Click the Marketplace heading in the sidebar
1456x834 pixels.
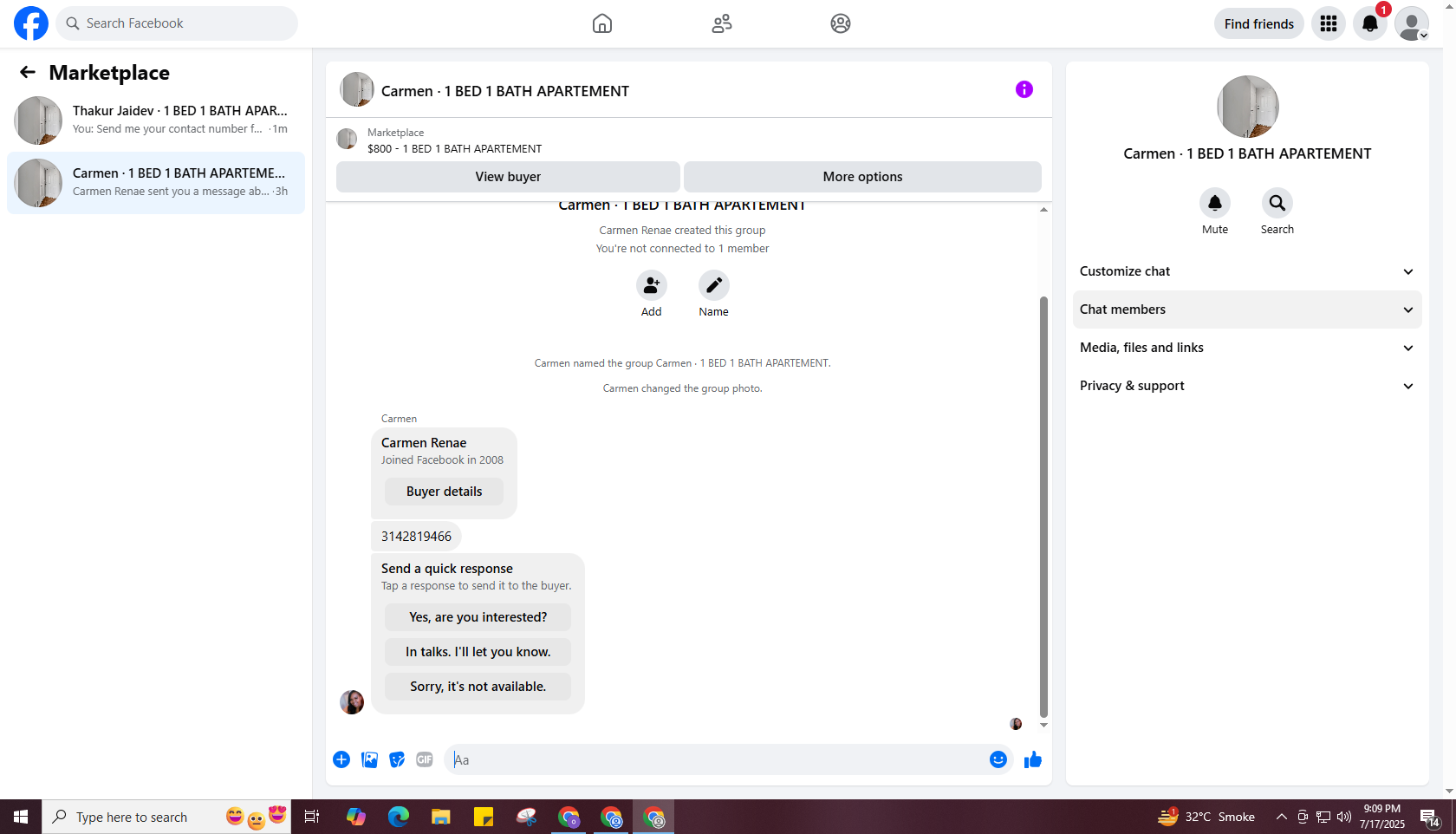[x=109, y=73]
